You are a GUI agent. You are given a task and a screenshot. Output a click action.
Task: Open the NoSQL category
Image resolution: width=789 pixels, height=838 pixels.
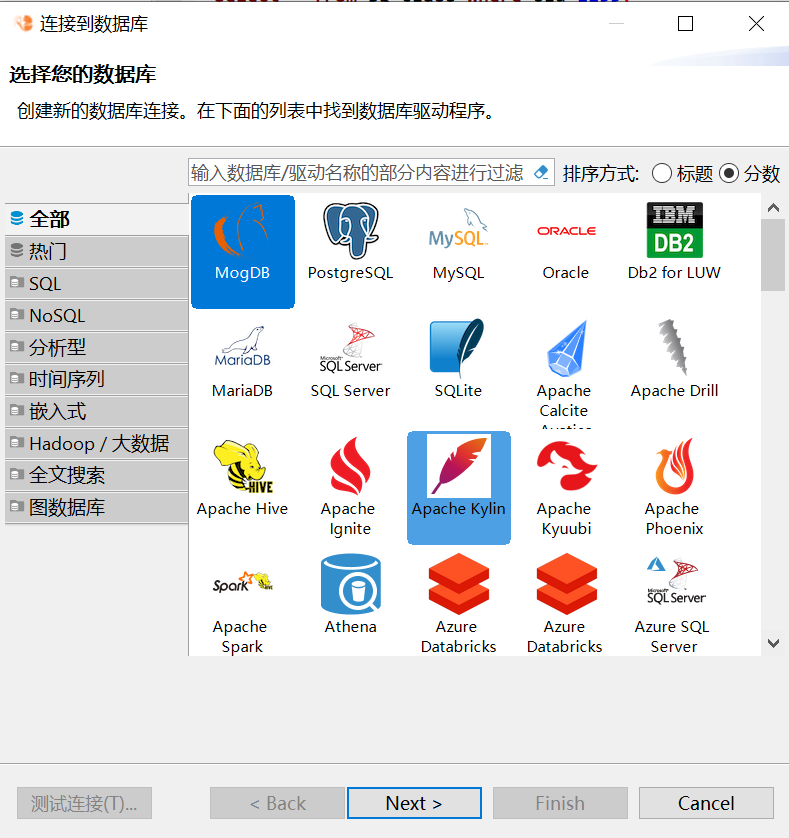tap(97, 315)
